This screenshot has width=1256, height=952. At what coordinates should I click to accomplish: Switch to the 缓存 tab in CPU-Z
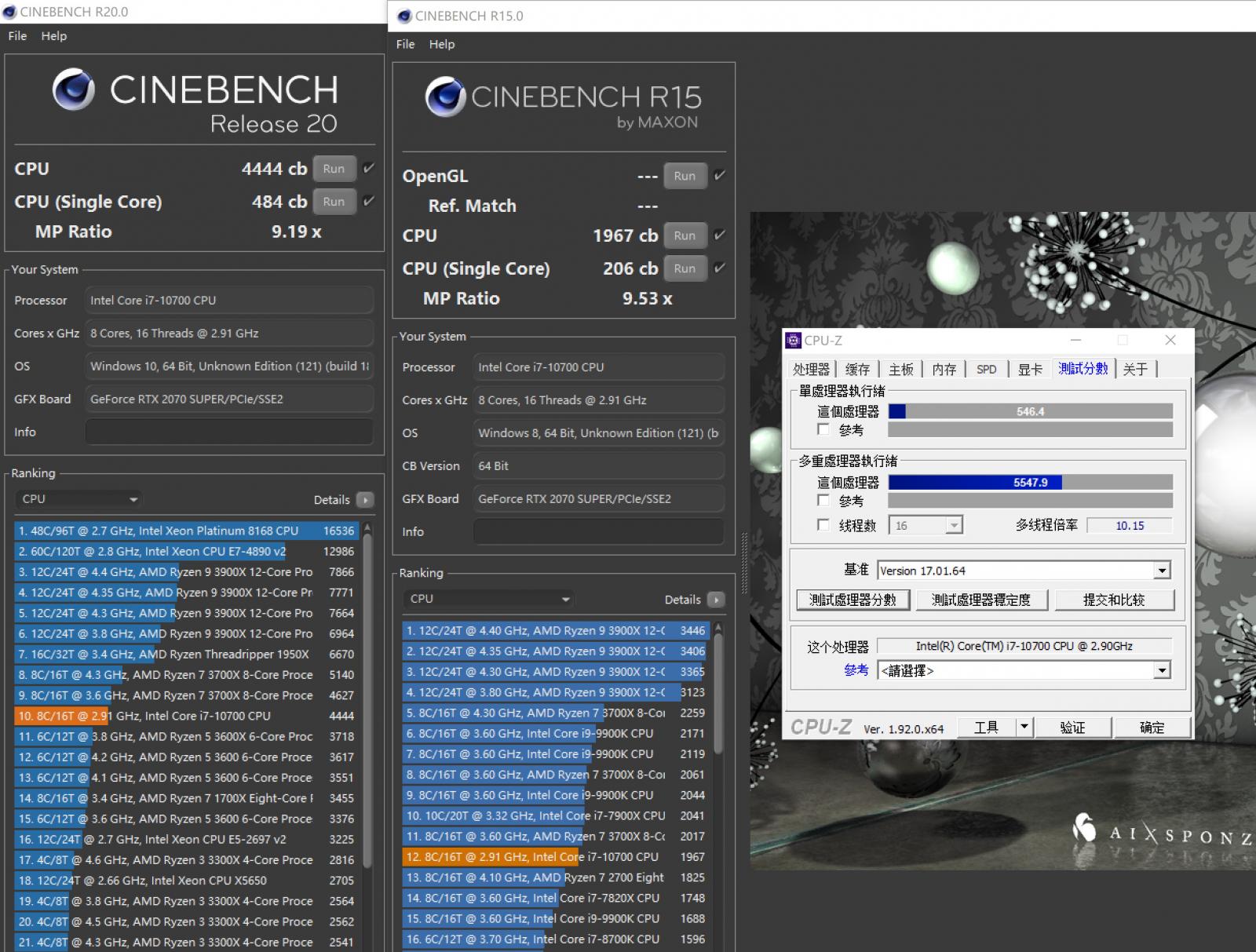pyautogui.click(x=857, y=369)
